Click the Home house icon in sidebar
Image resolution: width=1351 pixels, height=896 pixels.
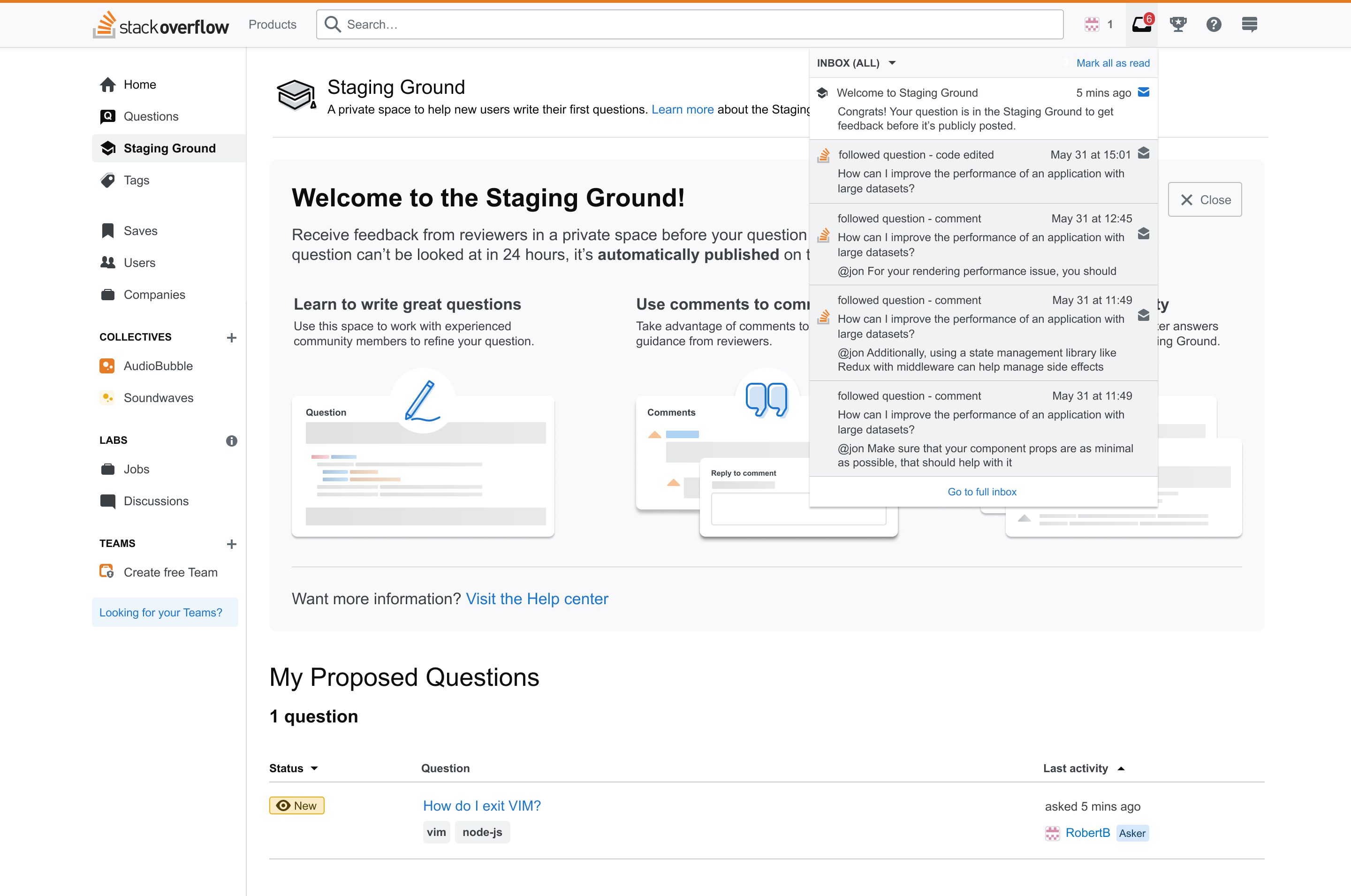point(107,84)
